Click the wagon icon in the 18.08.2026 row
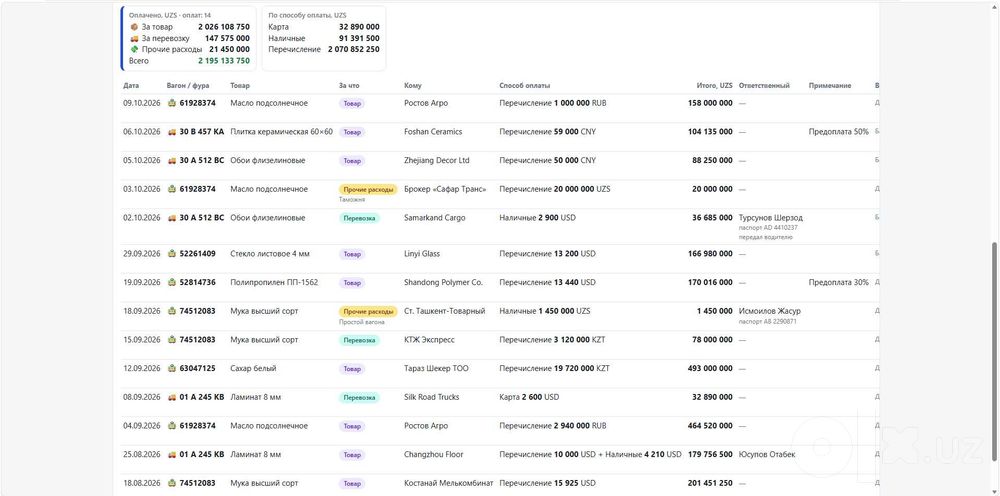 click(x=172, y=483)
